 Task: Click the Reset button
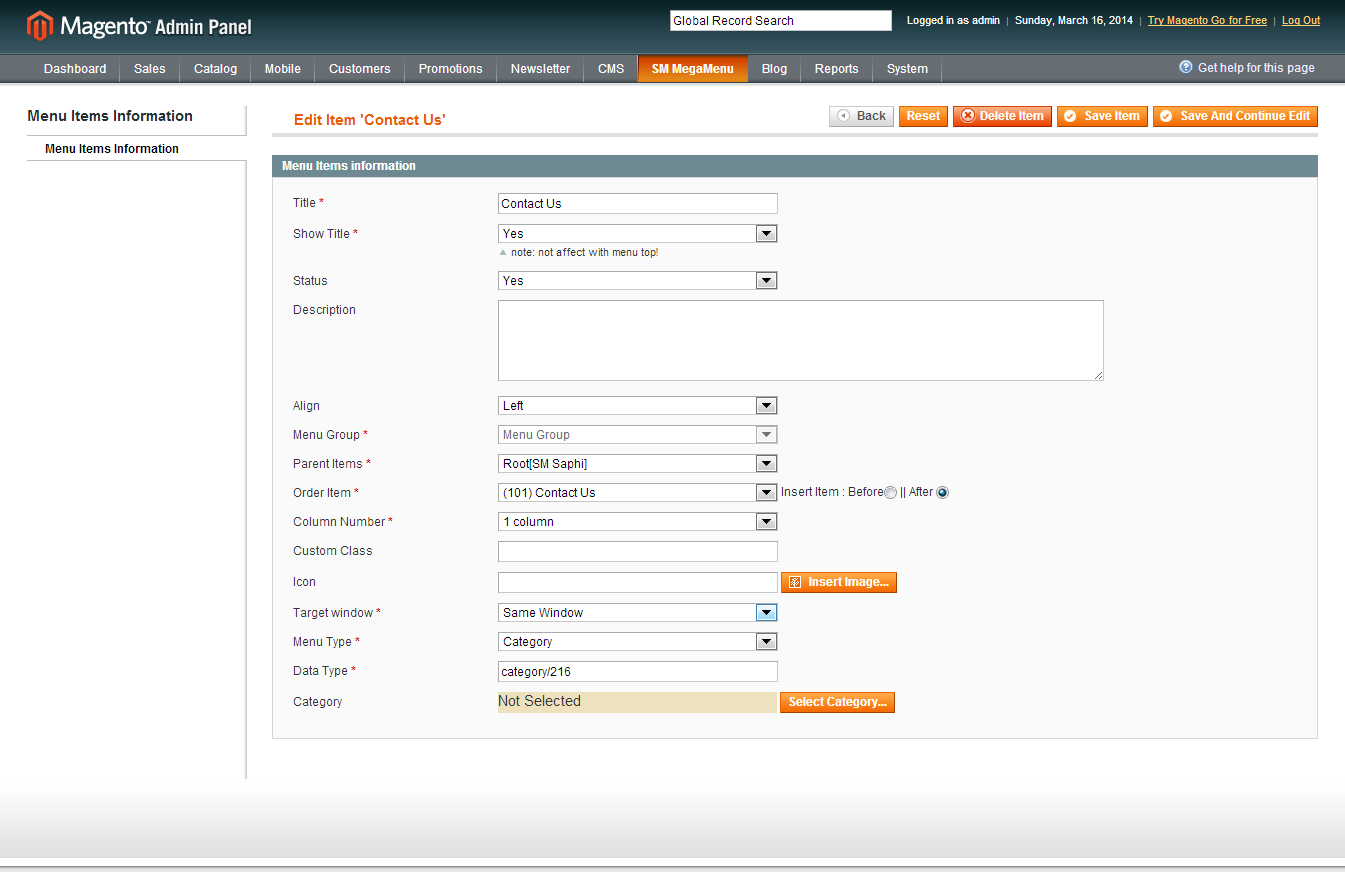click(923, 116)
